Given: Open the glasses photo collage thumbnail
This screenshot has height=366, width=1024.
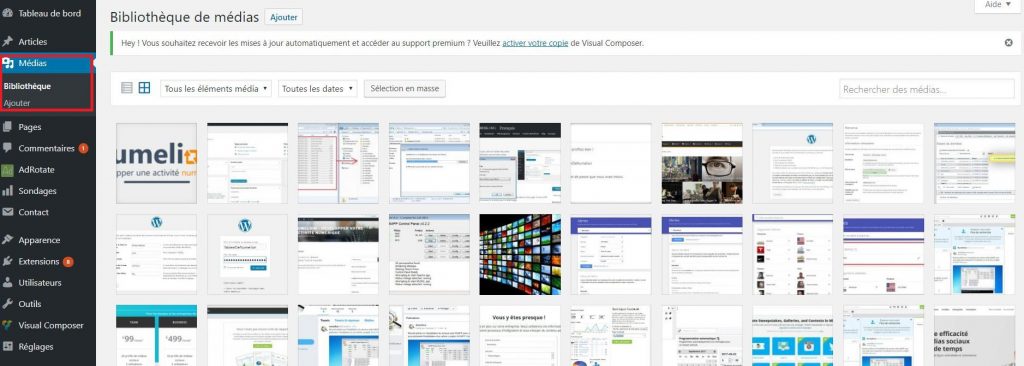Looking at the screenshot, I should 702,163.
